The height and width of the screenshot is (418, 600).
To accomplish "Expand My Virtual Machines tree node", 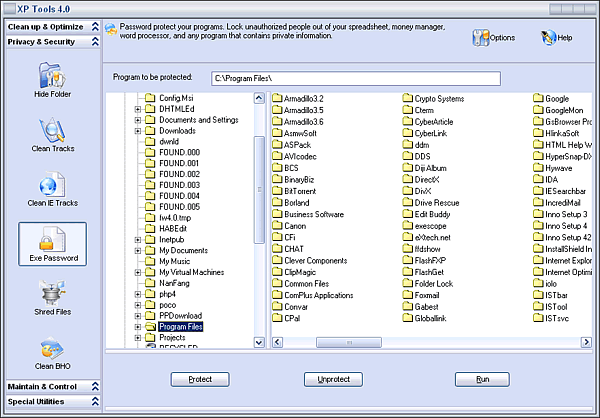I will click(x=138, y=273).
